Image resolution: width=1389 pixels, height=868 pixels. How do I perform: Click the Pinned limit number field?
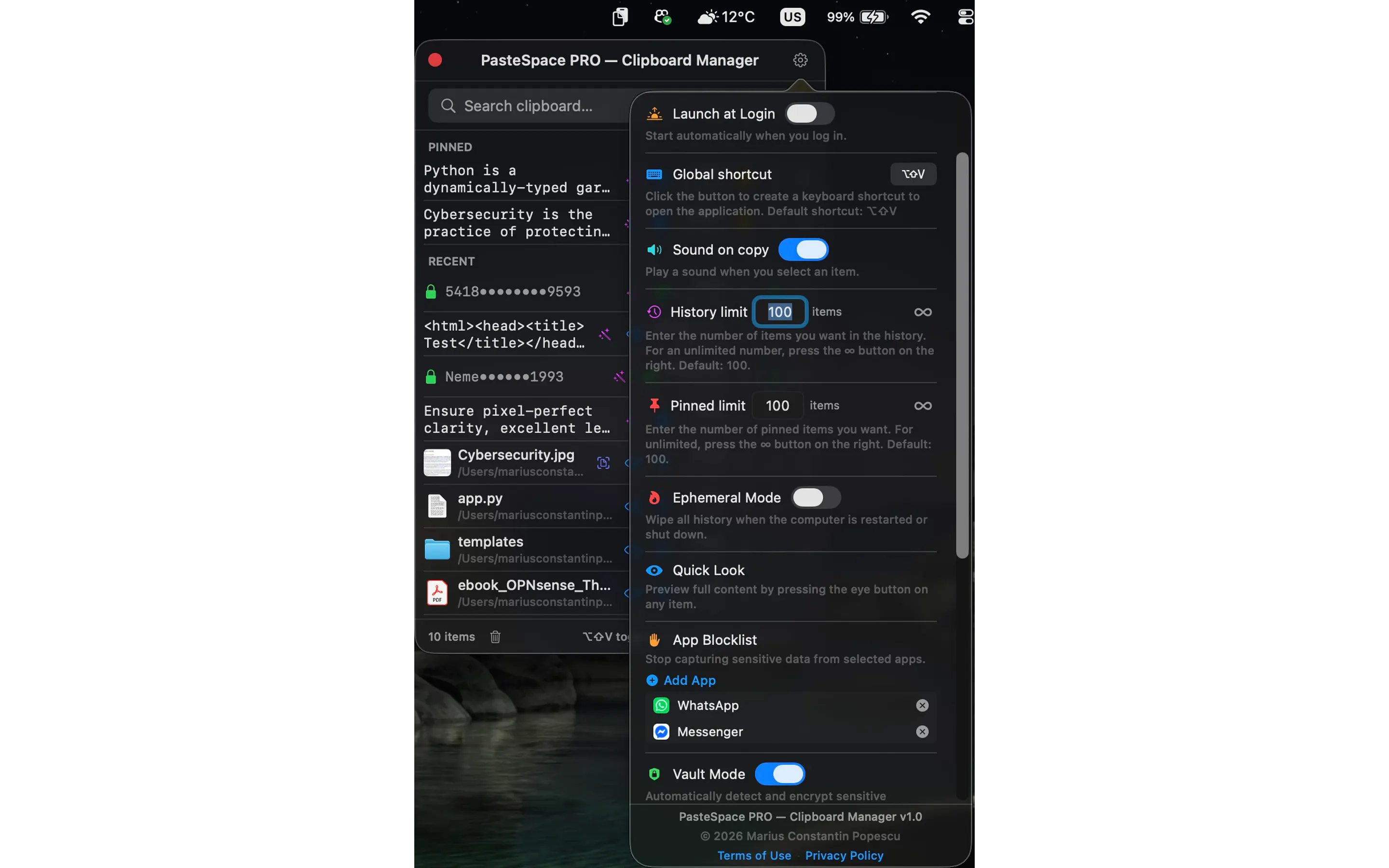coord(778,405)
